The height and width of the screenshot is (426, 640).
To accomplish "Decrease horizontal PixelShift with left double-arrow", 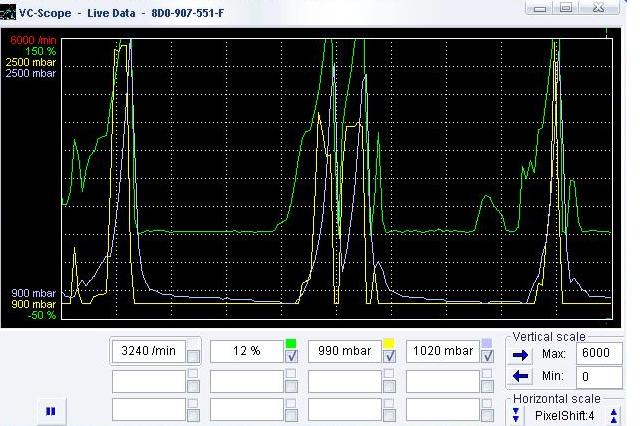I will tap(516, 414).
